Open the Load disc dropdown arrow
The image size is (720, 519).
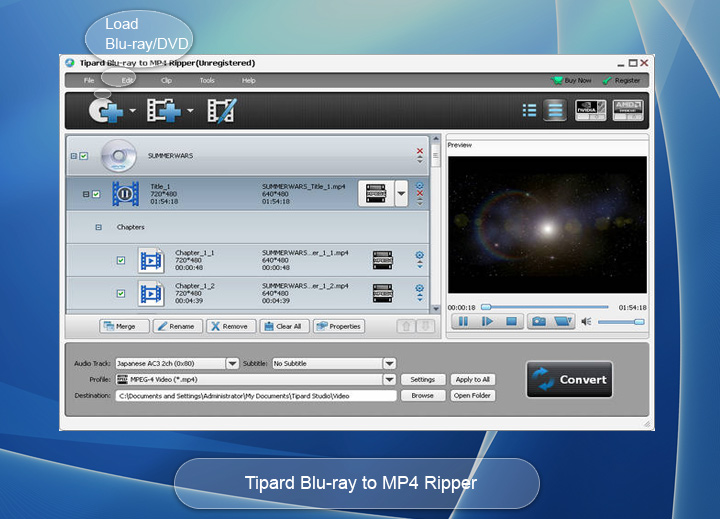(x=133, y=111)
